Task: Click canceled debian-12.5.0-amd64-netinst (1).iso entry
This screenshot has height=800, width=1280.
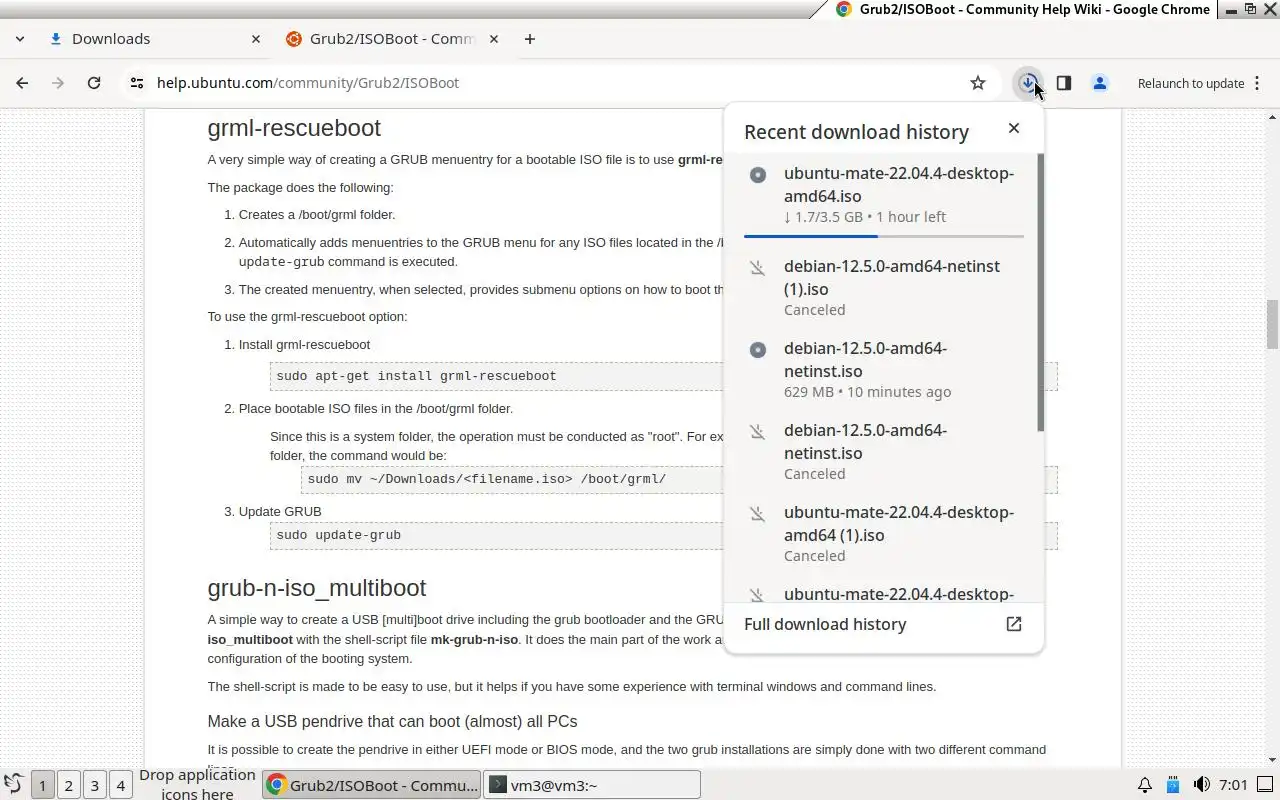Action: [x=883, y=287]
